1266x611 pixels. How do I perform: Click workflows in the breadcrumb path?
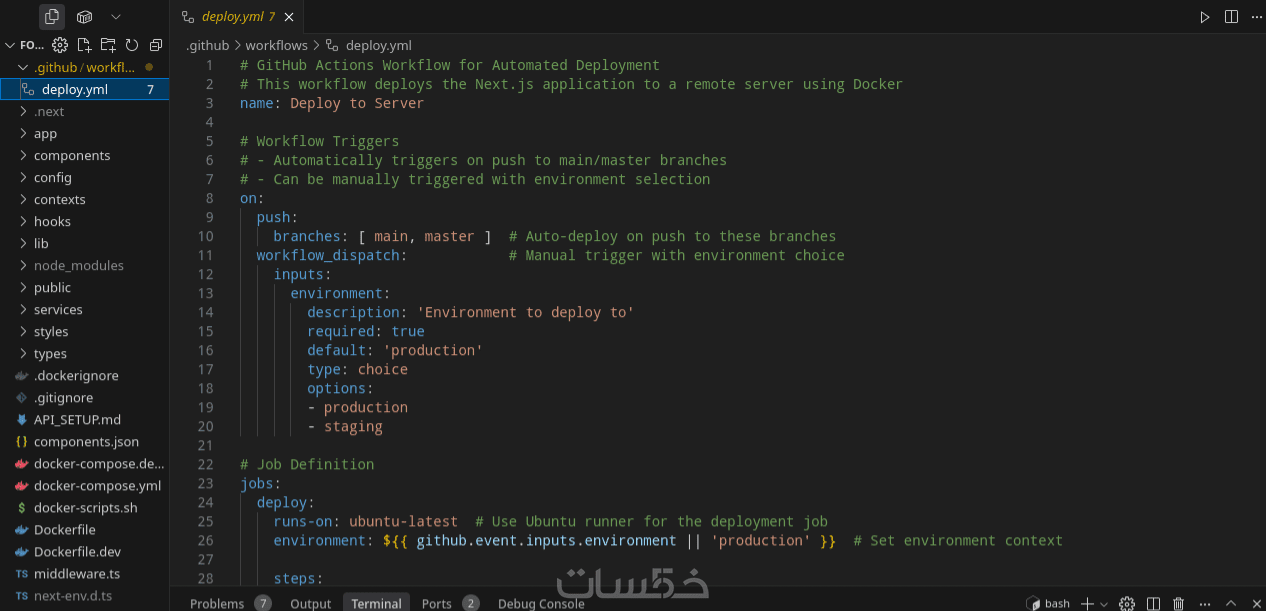tap(276, 45)
